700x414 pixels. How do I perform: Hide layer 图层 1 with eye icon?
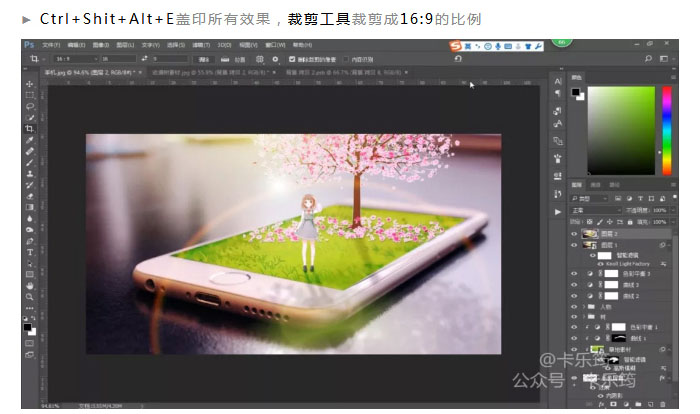[574, 245]
